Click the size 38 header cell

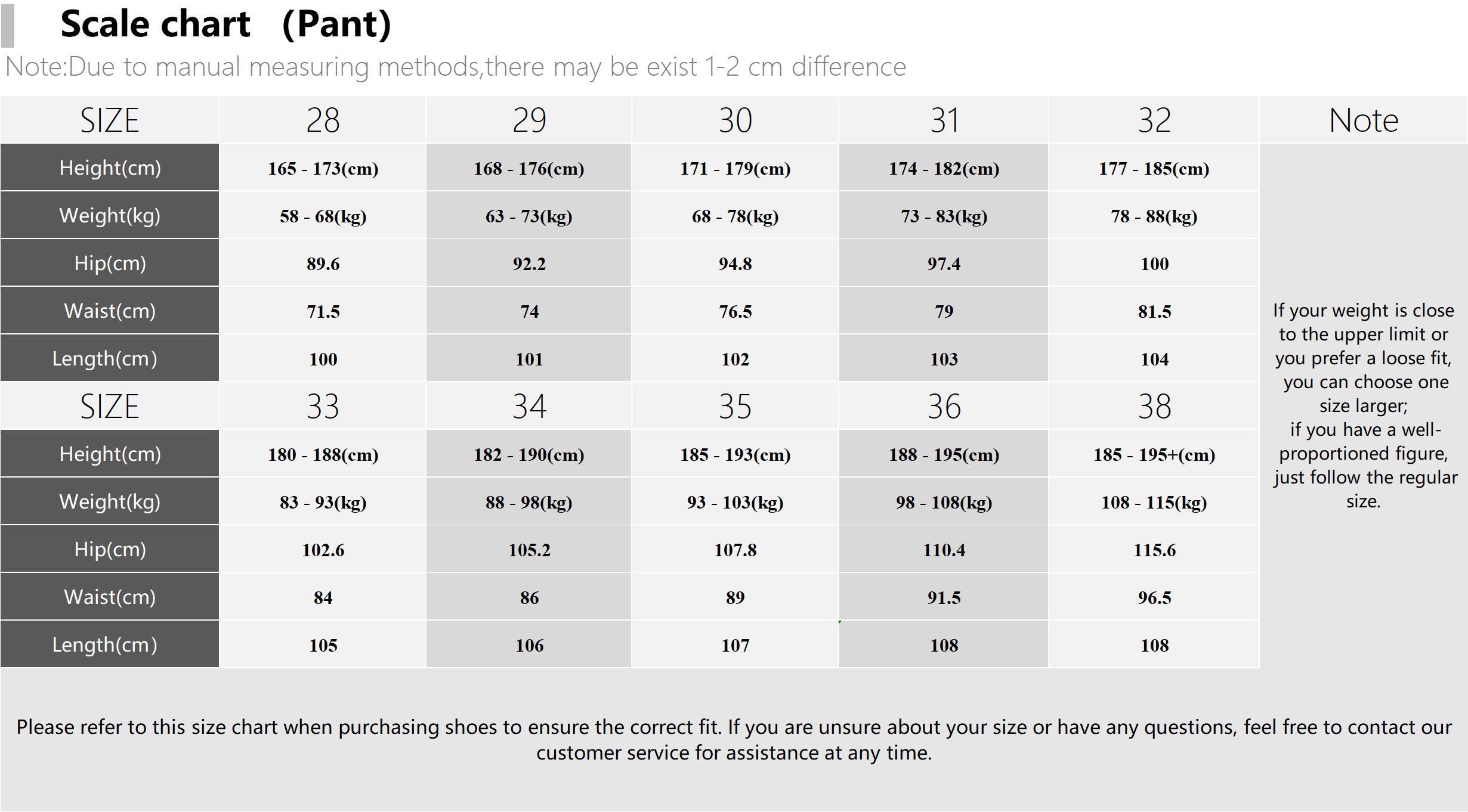click(x=1154, y=406)
